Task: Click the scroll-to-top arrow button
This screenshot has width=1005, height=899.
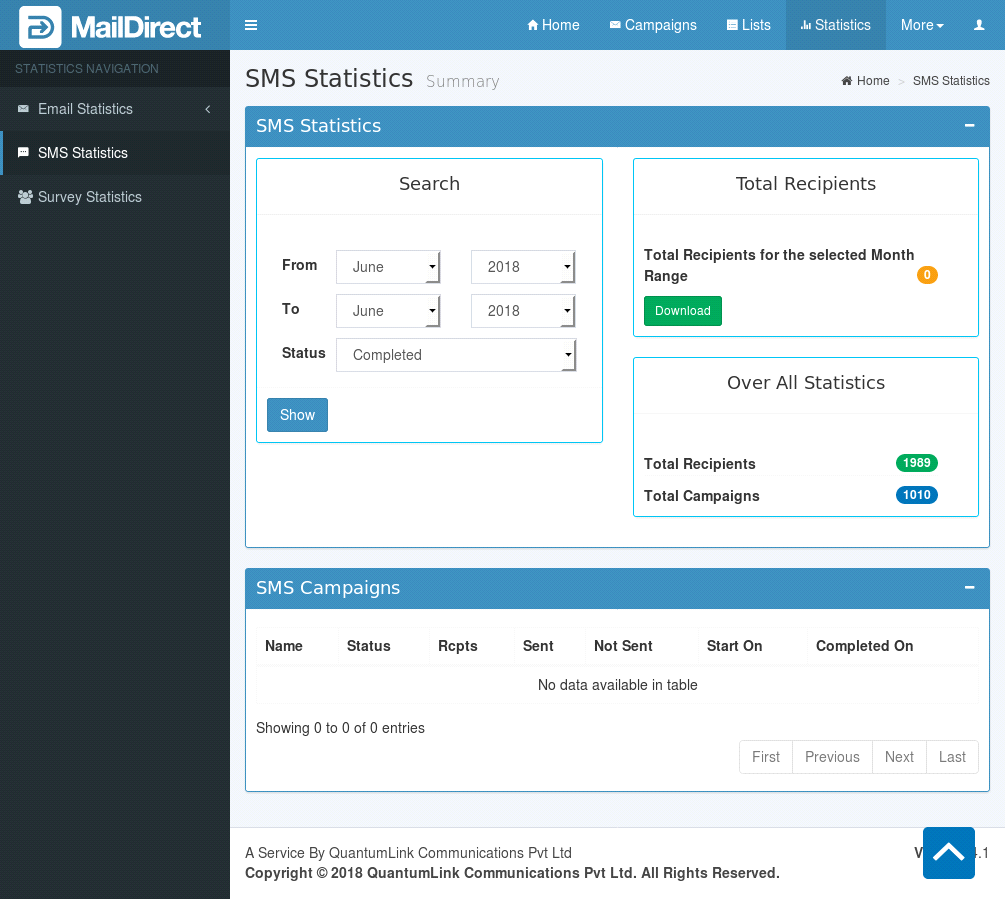Action: point(948,853)
